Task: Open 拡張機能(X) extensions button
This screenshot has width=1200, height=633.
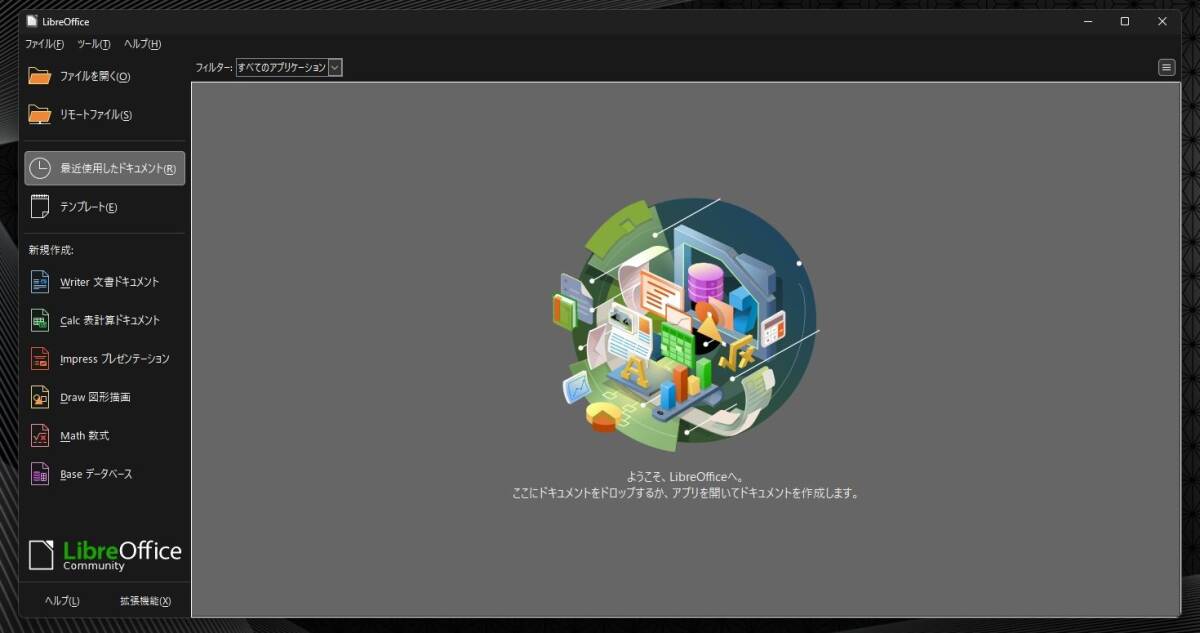Action: pyautogui.click(x=145, y=601)
